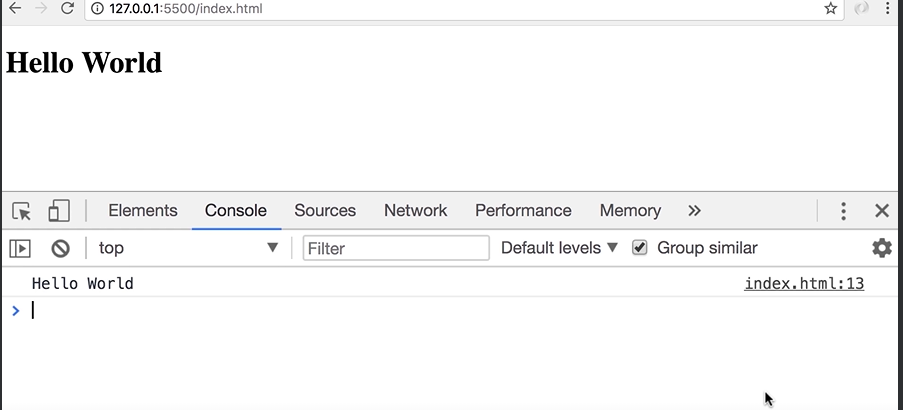The width and height of the screenshot is (903, 410).
Task: Show more DevTools tabs chevron
Action: 695,211
